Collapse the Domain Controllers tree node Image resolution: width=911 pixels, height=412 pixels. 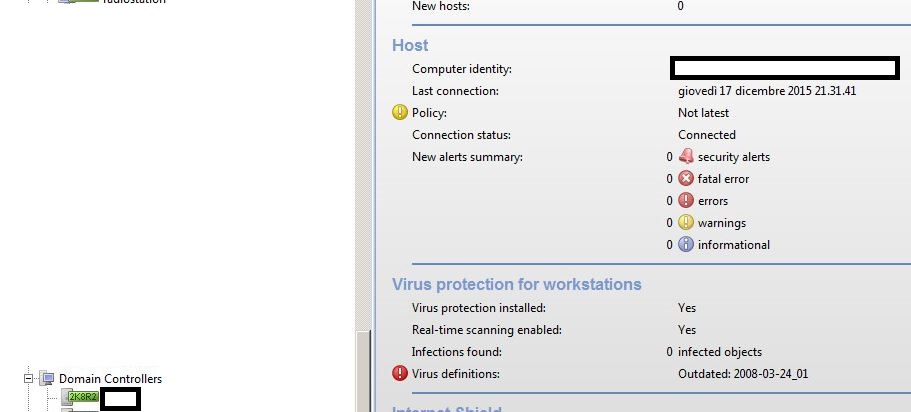tap(28, 378)
